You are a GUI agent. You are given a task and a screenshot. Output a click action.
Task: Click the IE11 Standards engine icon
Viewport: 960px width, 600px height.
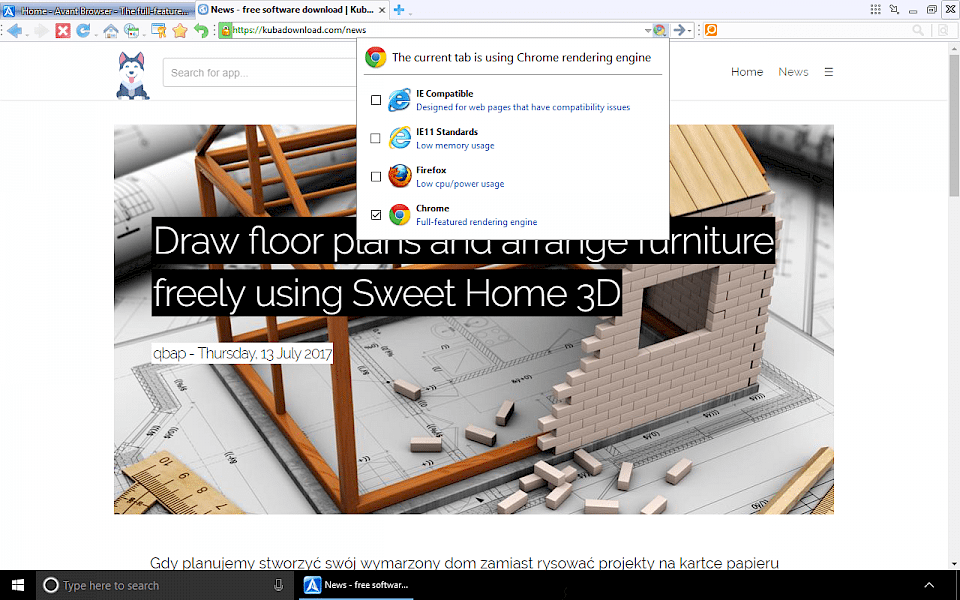coord(399,138)
